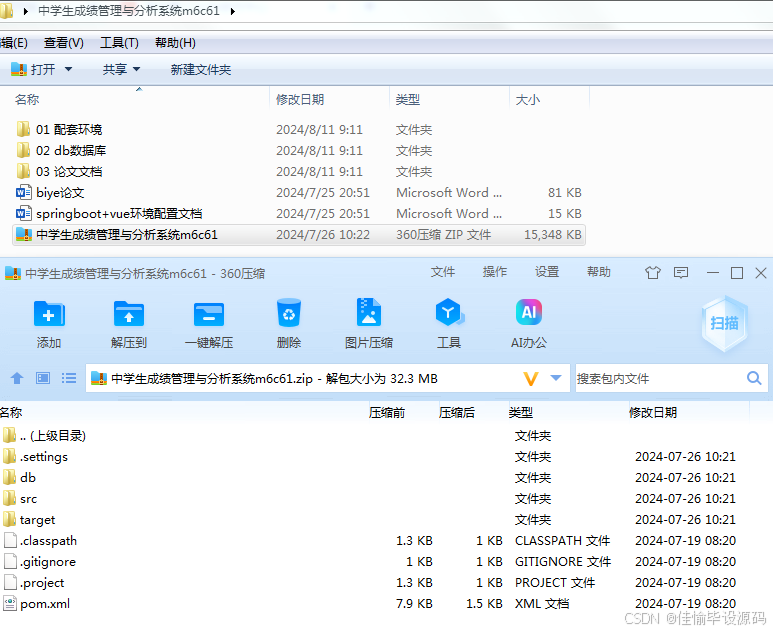Image resolution: width=773 pixels, height=632 pixels.
Task: Switch to list view icon in 360压缩
Action: [69, 378]
